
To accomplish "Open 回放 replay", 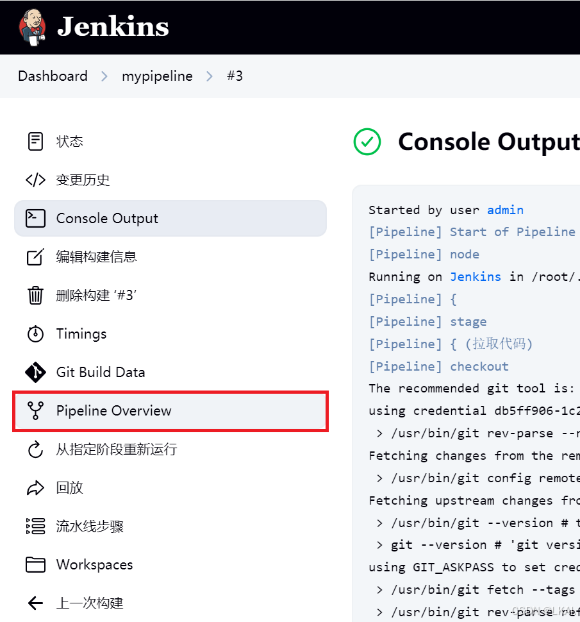I will click(171, 488).
